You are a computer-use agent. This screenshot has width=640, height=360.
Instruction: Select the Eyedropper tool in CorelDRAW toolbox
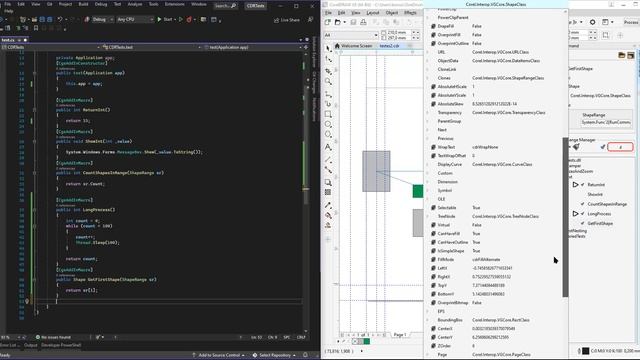click(x=328, y=205)
